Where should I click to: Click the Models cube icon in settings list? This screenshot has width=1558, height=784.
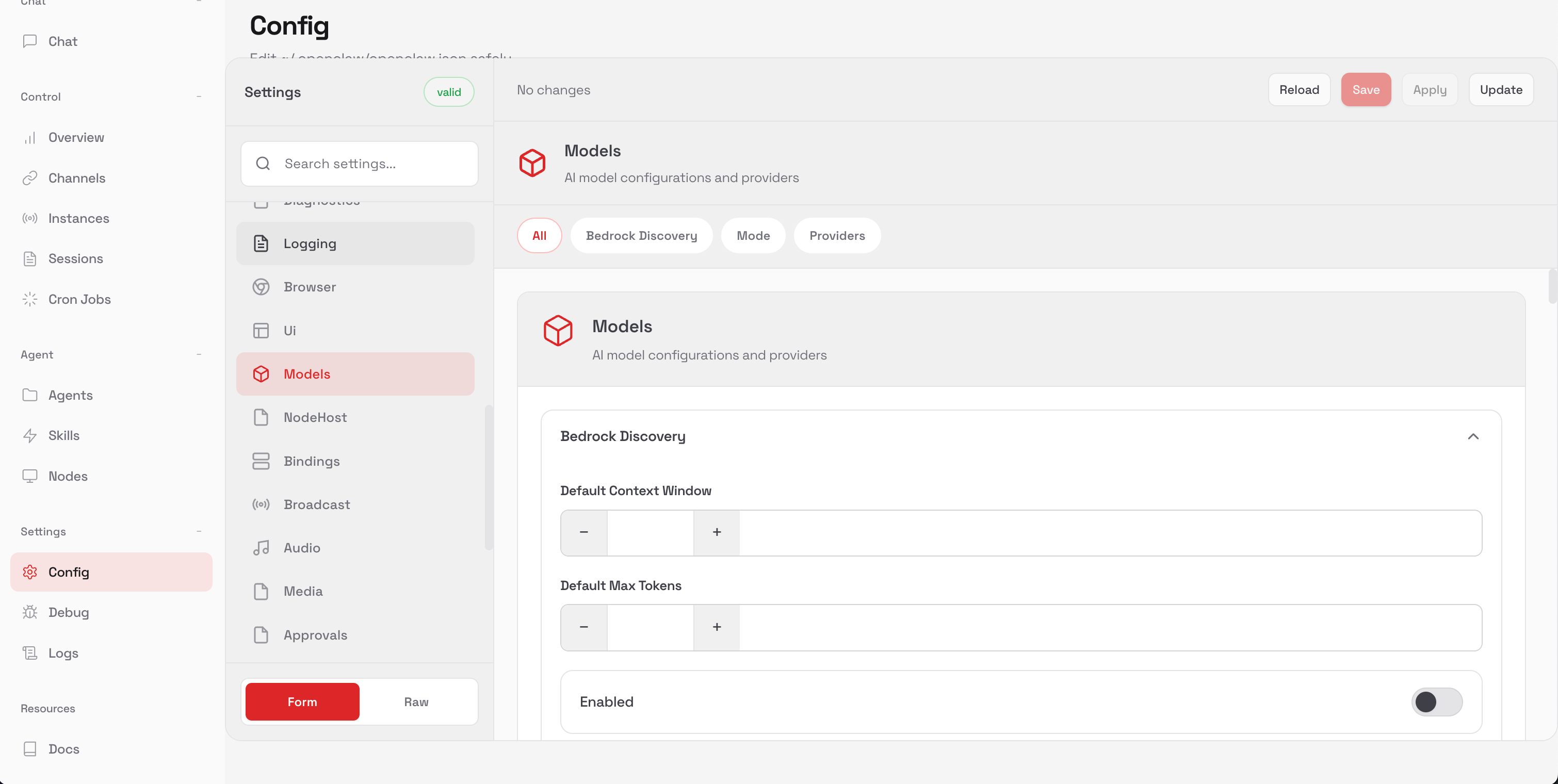261,373
